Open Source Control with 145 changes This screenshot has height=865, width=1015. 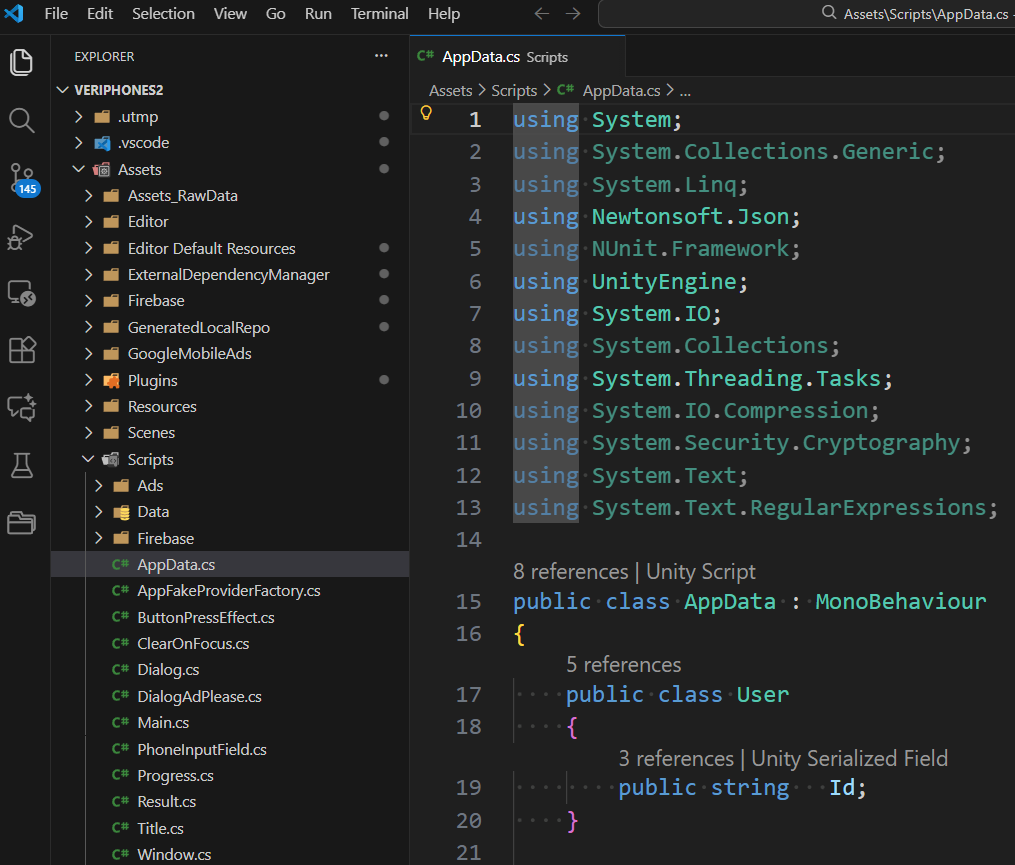22,179
